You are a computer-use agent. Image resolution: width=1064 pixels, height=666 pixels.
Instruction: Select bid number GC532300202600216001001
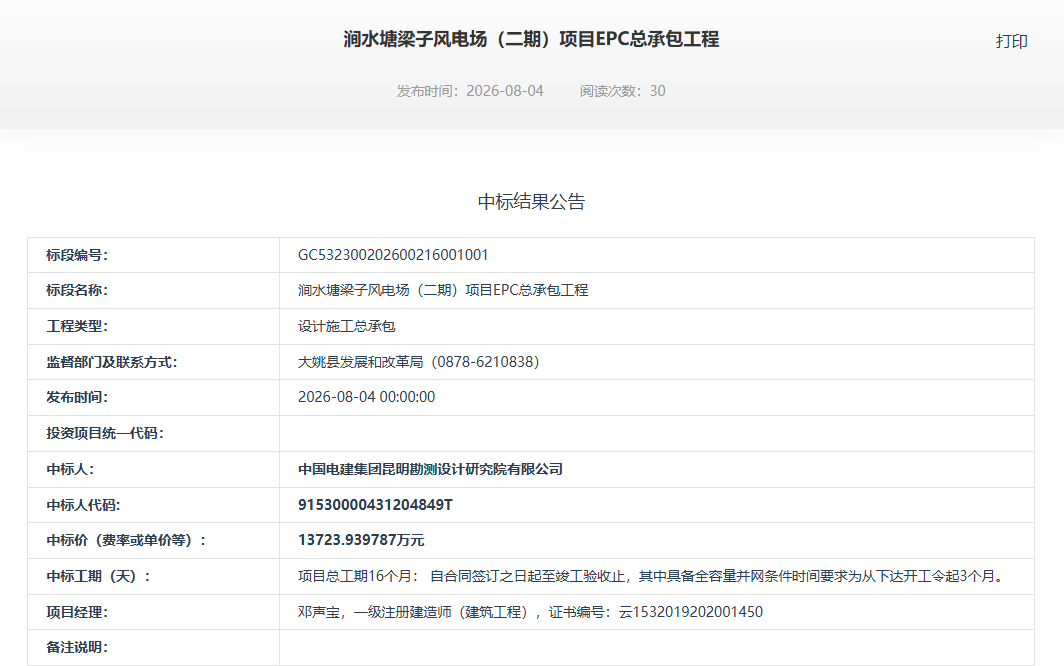[393, 255]
